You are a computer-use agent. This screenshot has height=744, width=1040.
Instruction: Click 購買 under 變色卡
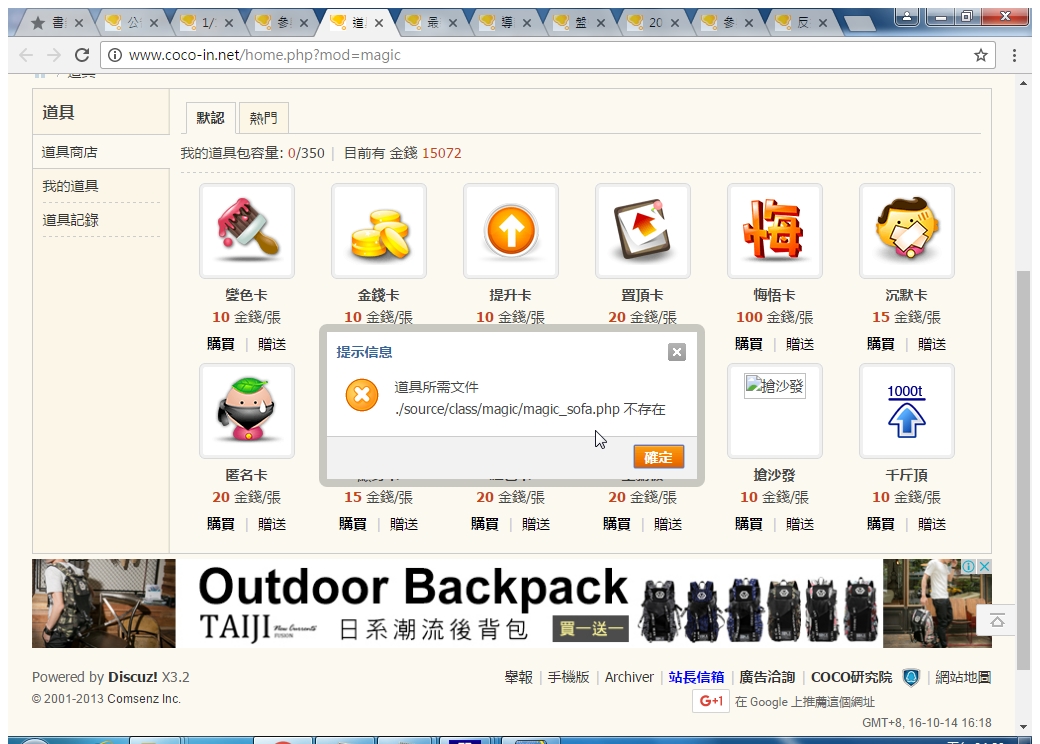tap(221, 344)
